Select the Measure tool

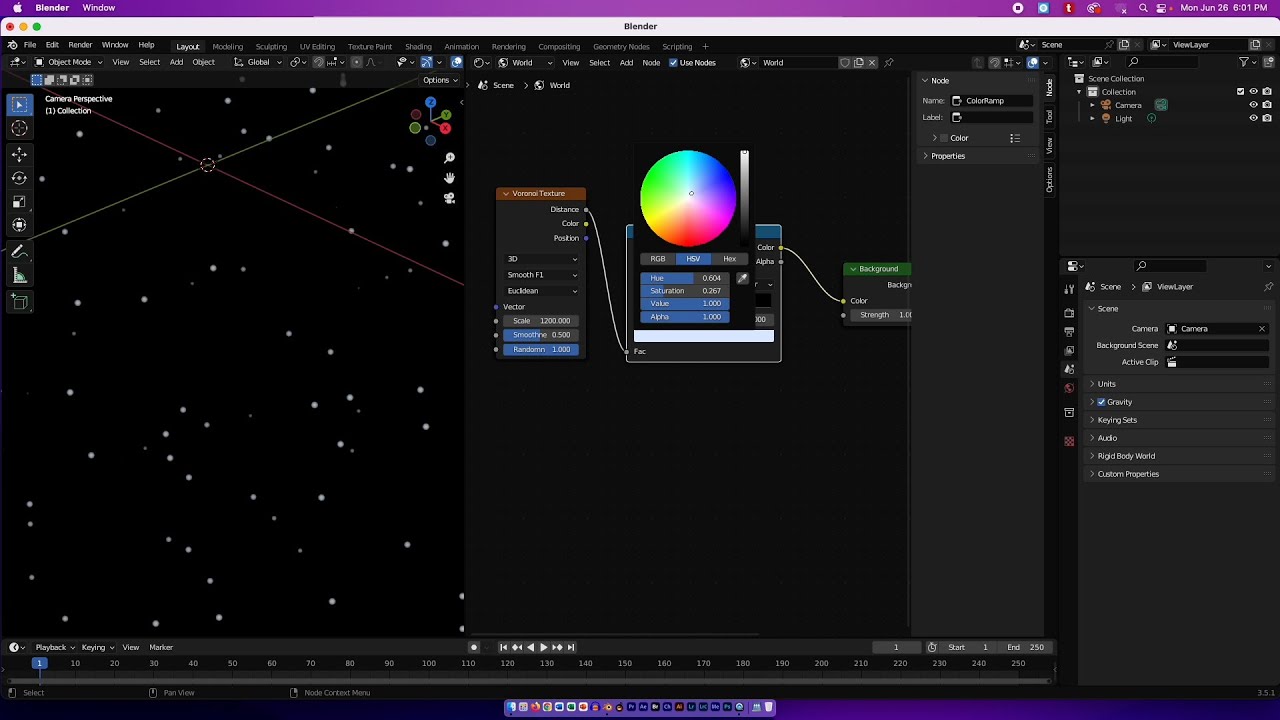click(x=19, y=275)
